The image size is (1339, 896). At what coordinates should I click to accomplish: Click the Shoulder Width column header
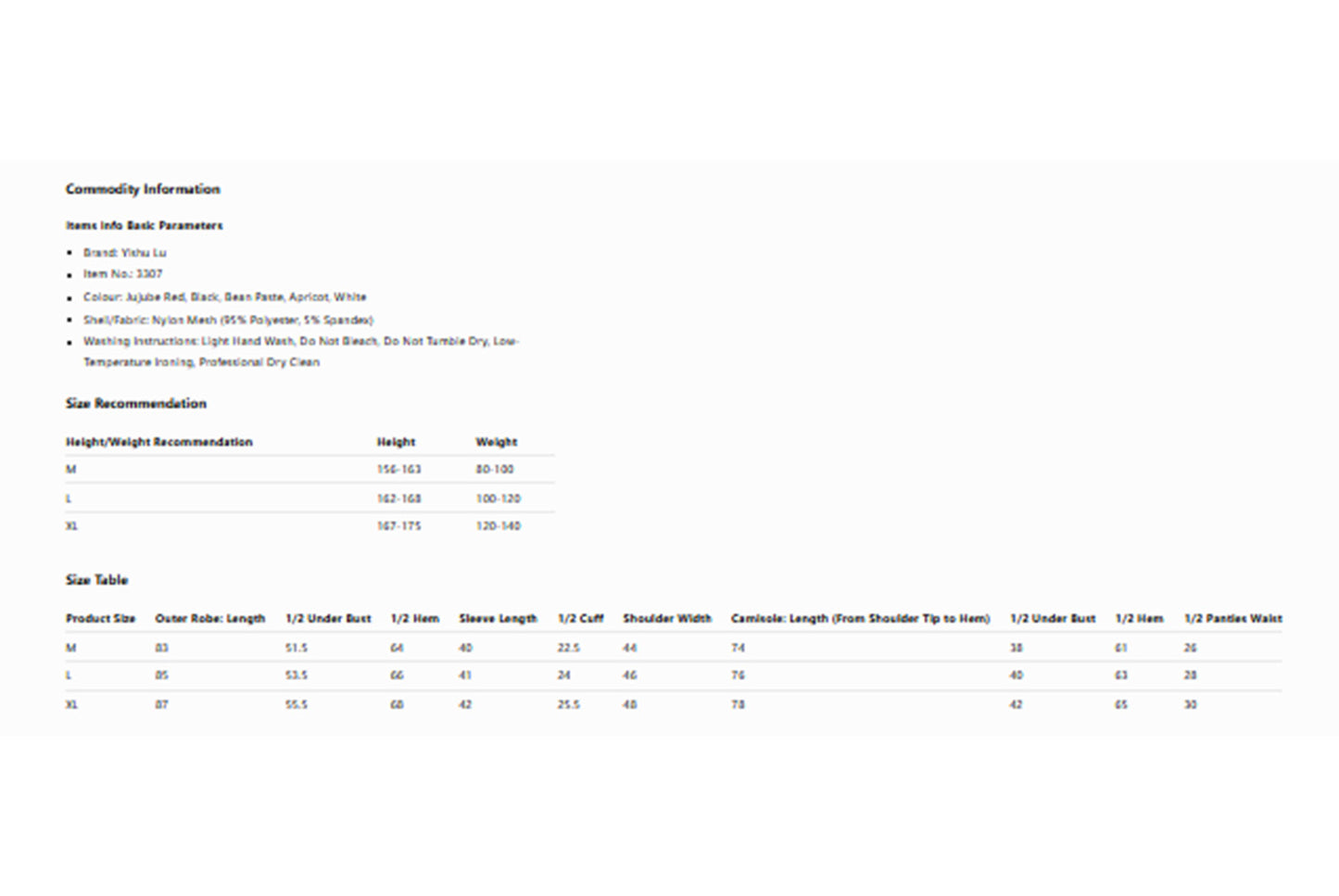(x=667, y=618)
